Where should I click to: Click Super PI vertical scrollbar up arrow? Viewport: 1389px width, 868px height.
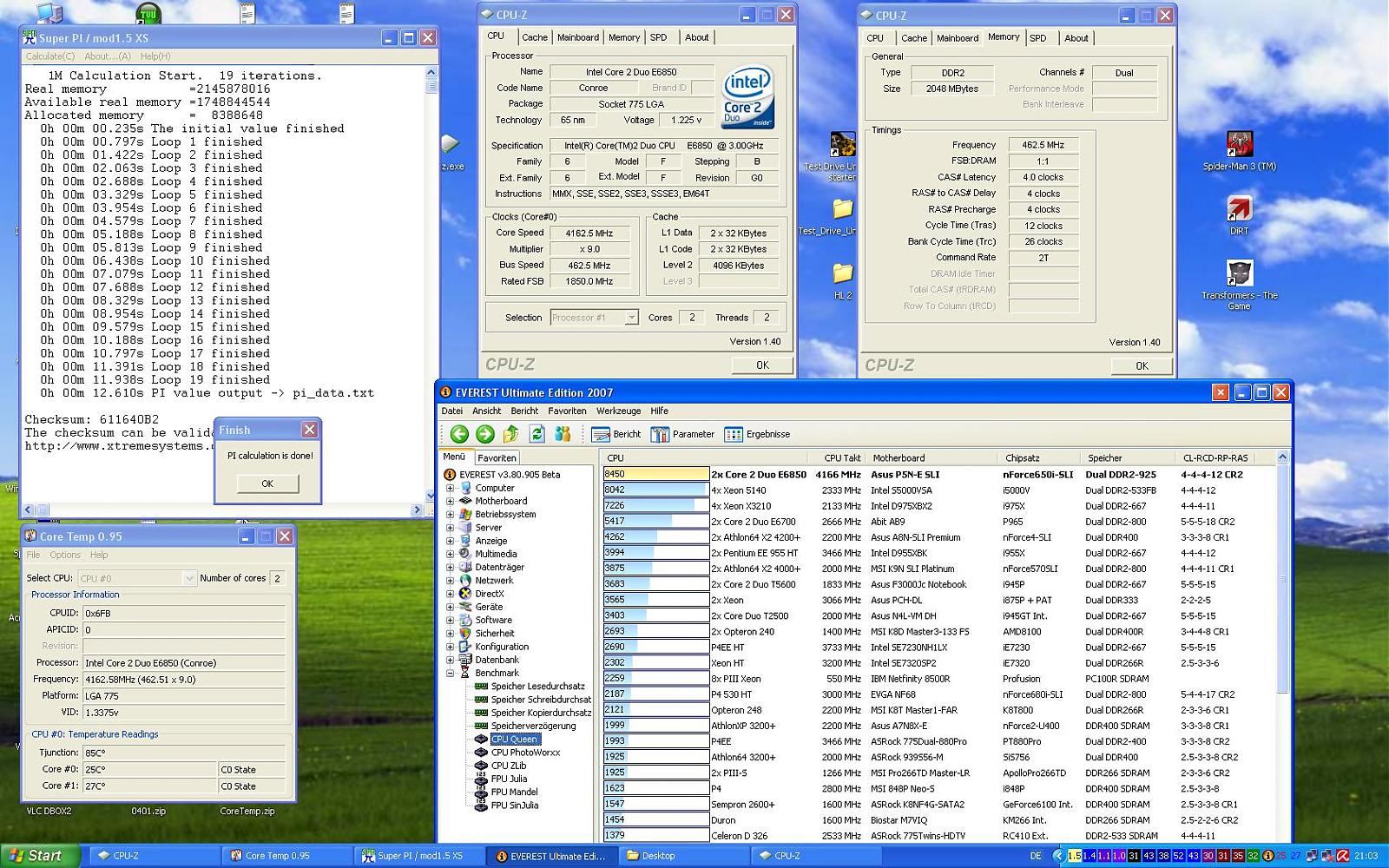click(x=431, y=72)
